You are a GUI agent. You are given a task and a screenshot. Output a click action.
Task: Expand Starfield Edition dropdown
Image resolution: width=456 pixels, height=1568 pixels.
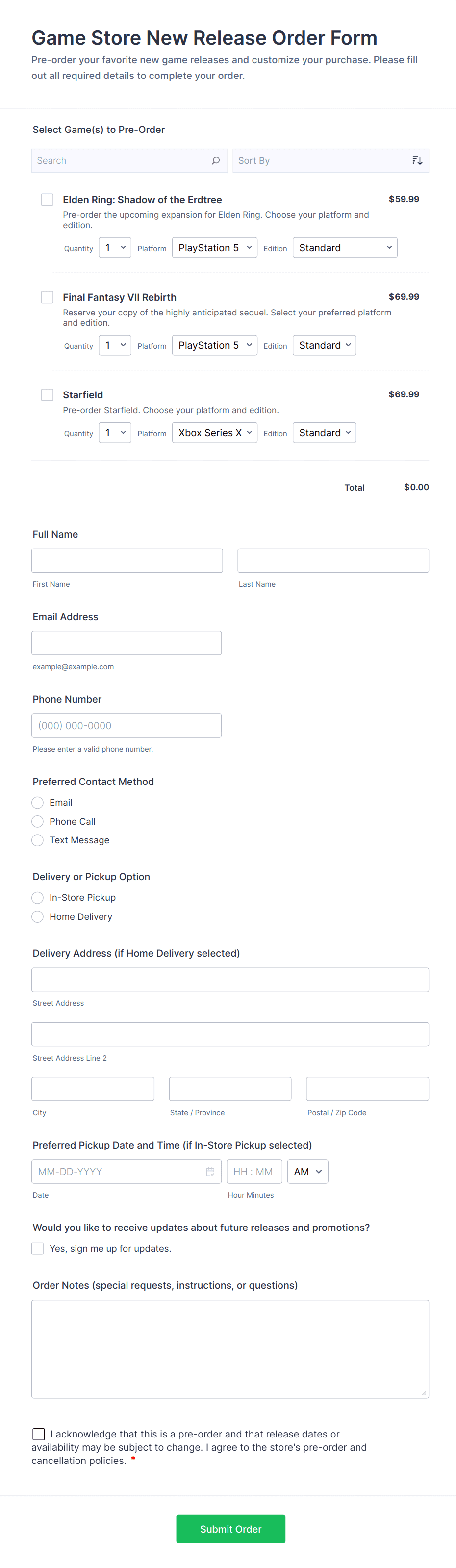tap(324, 433)
